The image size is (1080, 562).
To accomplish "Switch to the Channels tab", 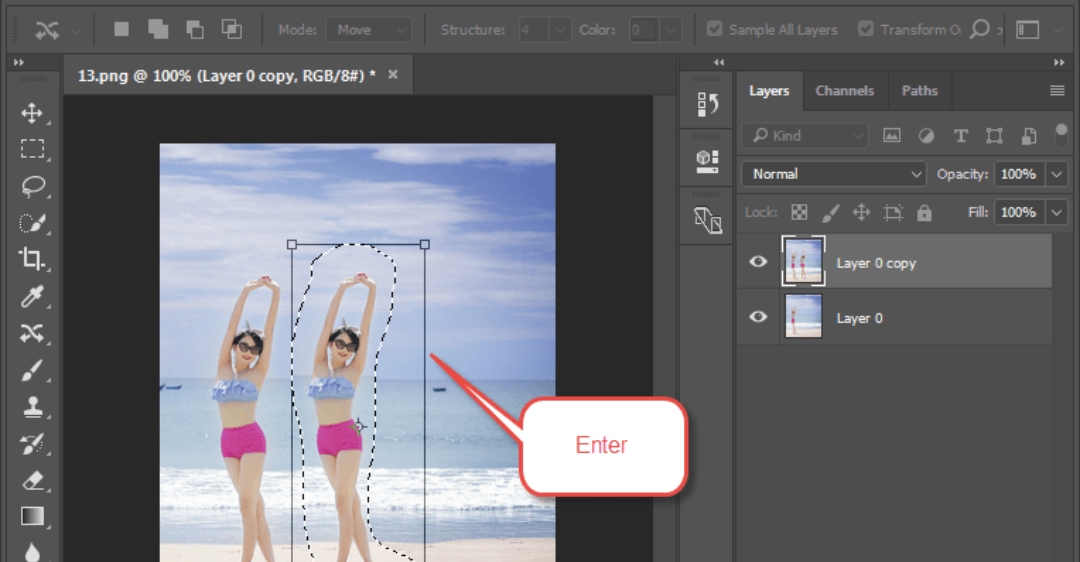I will click(x=844, y=91).
